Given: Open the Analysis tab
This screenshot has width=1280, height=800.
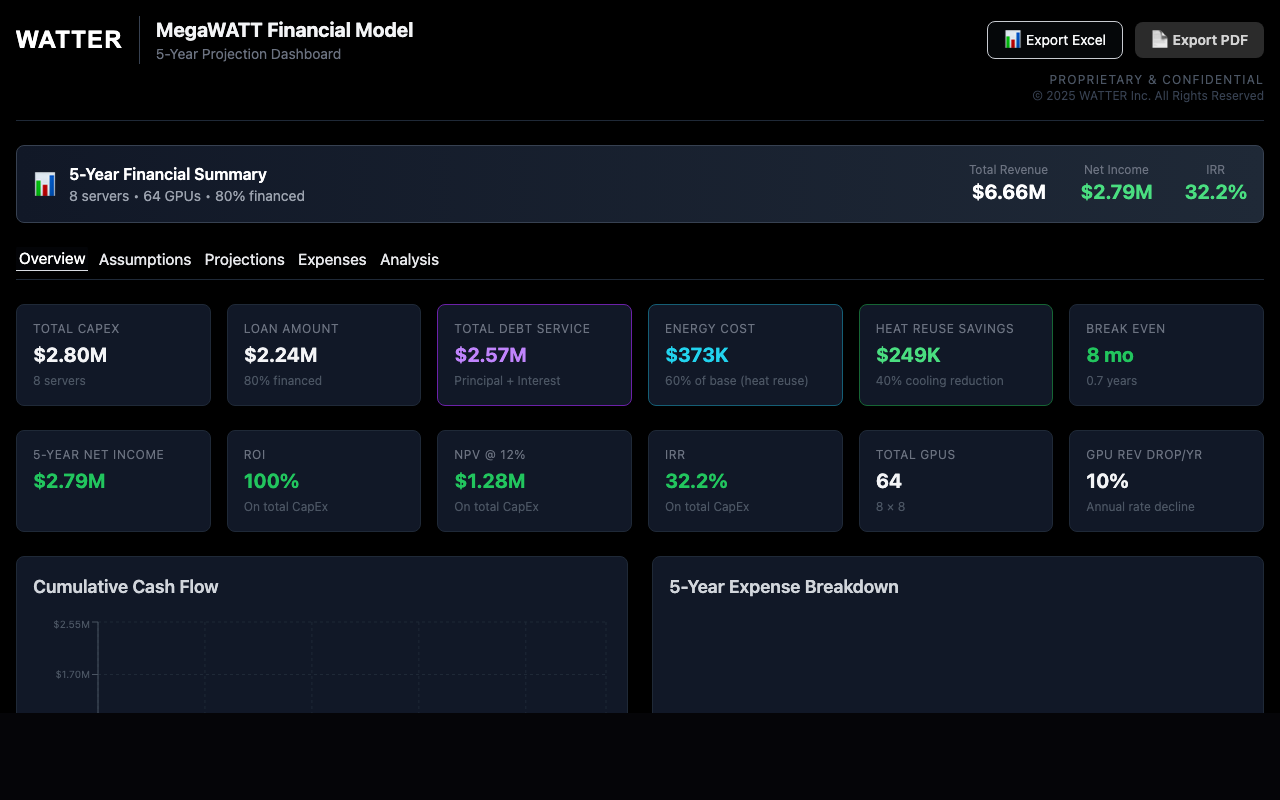Looking at the screenshot, I should click(x=409, y=260).
